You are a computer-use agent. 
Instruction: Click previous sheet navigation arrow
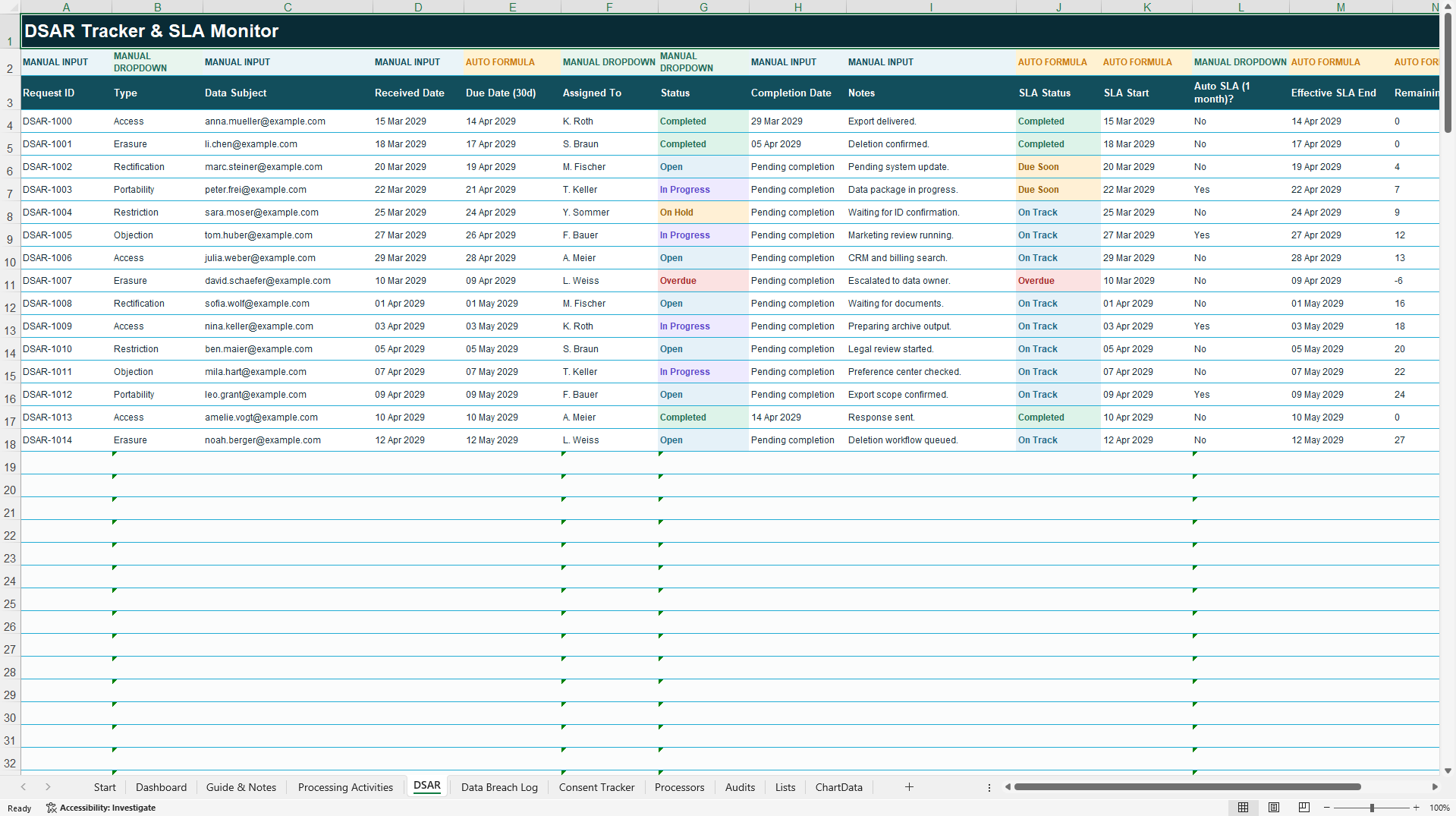[24, 787]
